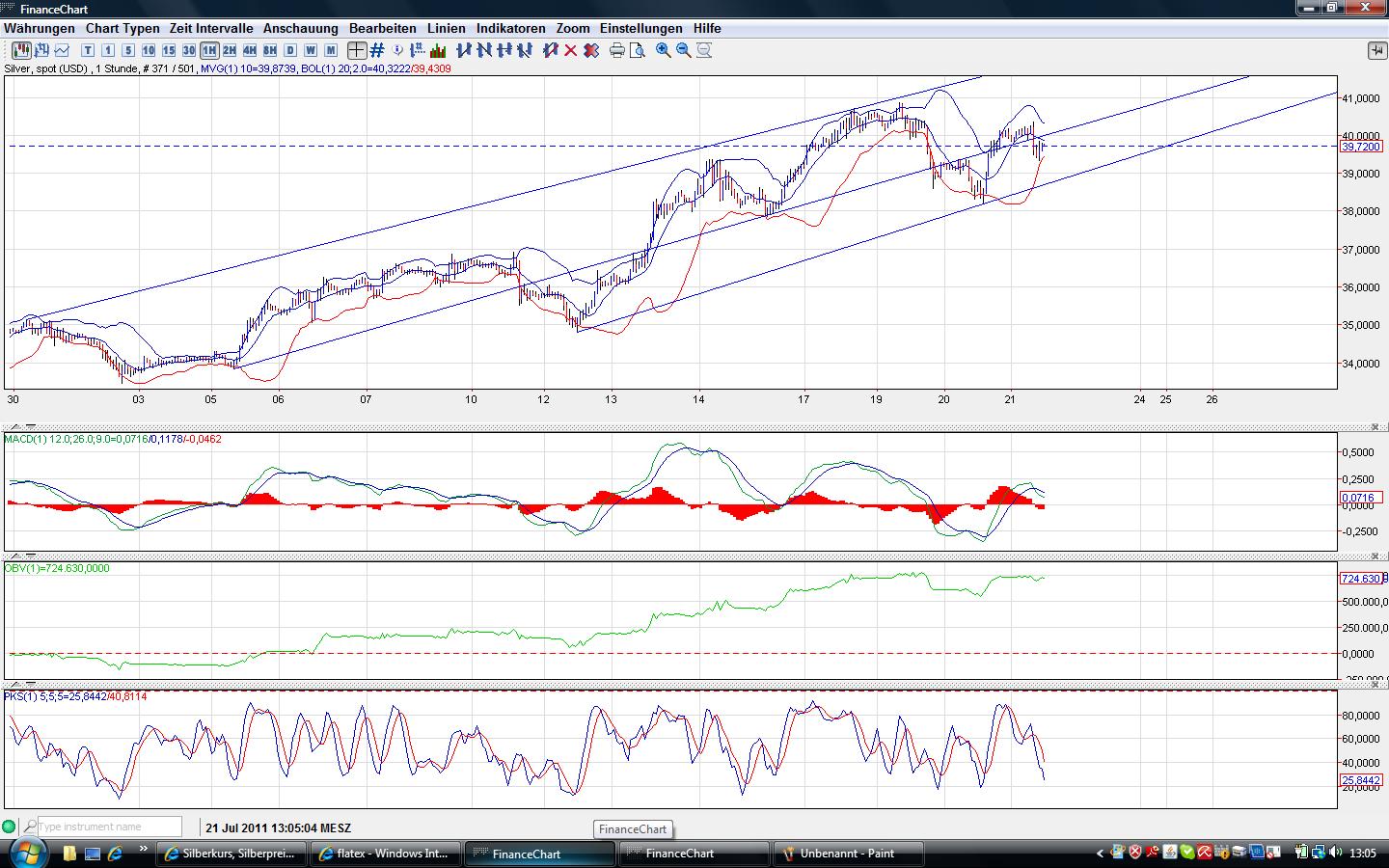Switch to Silberkurs browser taskbar window
The height and width of the screenshot is (868, 1389).
click(x=231, y=854)
